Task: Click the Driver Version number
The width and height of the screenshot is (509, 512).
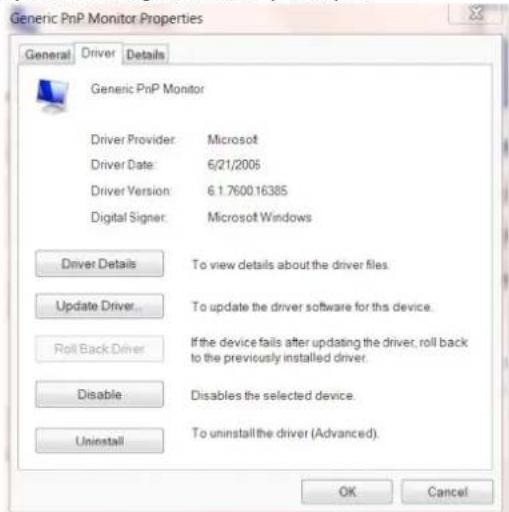Action: pos(247,191)
